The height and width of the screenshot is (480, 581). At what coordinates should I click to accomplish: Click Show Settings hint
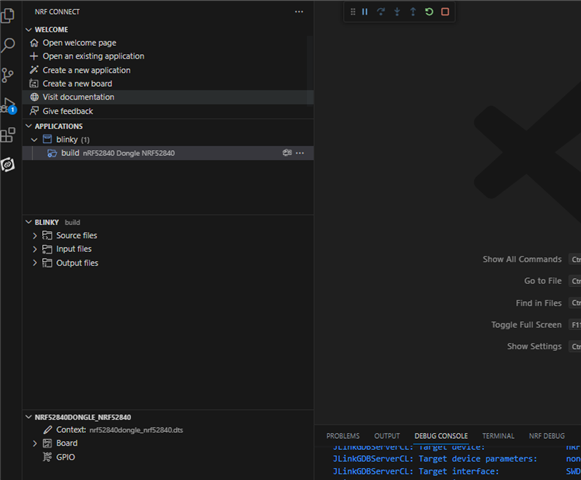coord(534,346)
